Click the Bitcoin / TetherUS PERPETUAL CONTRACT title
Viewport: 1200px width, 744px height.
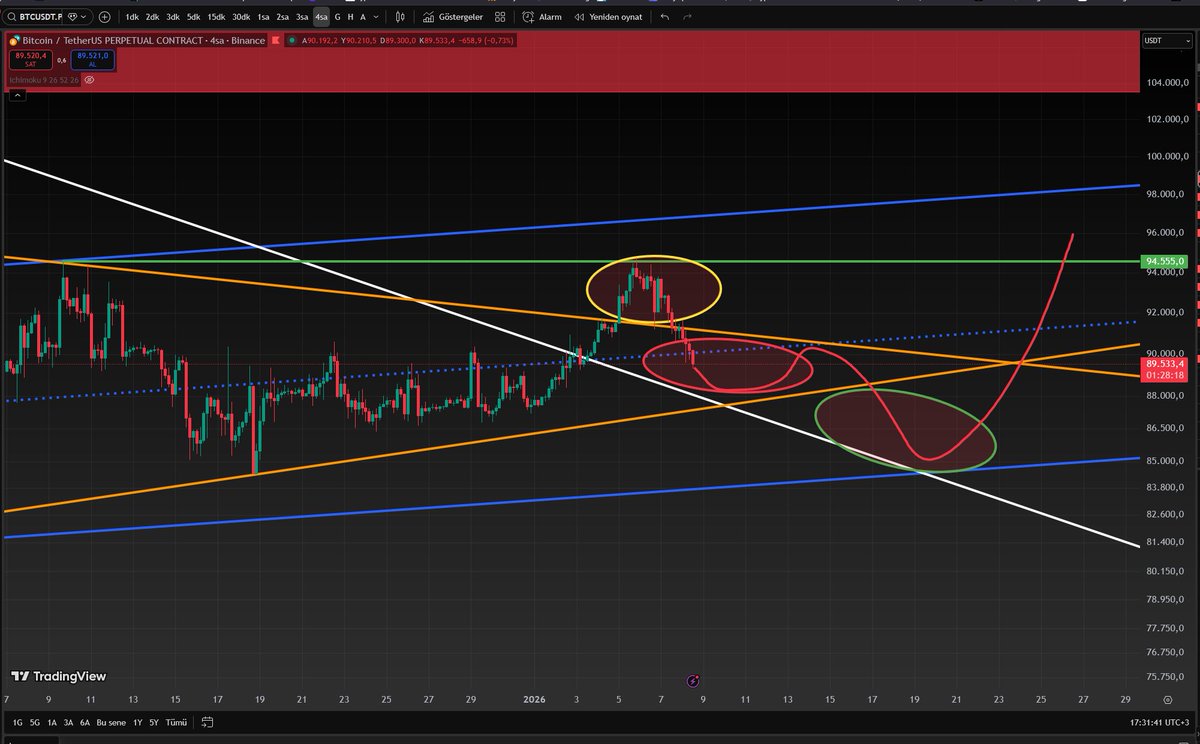145,40
